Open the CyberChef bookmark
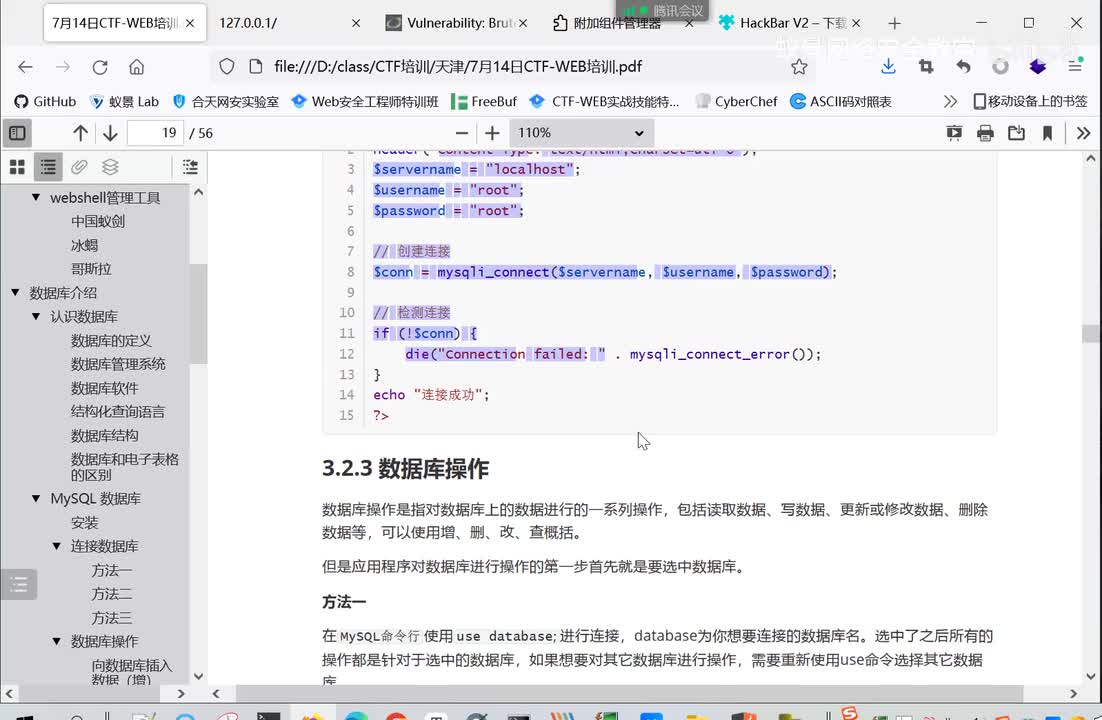Image resolution: width=1102 pixels, height=720 pixels. pyautogui.click(x=736, y=101)
